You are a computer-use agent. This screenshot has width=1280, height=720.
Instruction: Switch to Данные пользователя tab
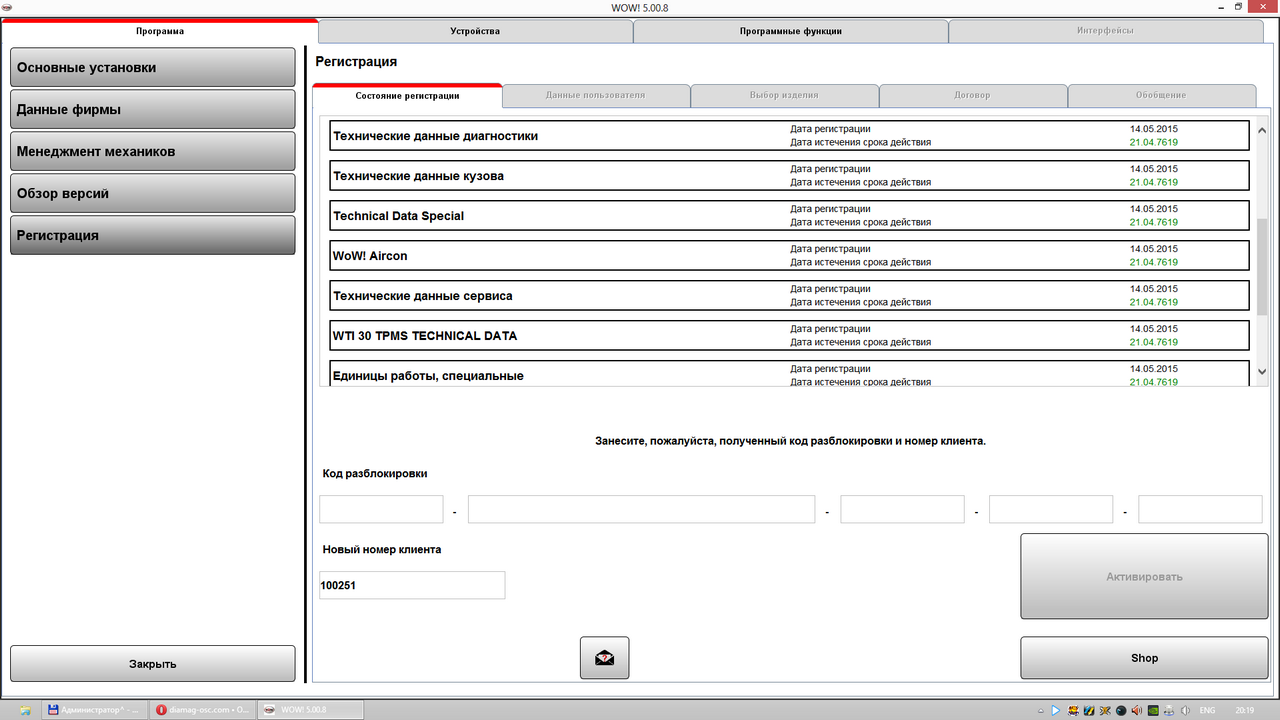point(595,96)
